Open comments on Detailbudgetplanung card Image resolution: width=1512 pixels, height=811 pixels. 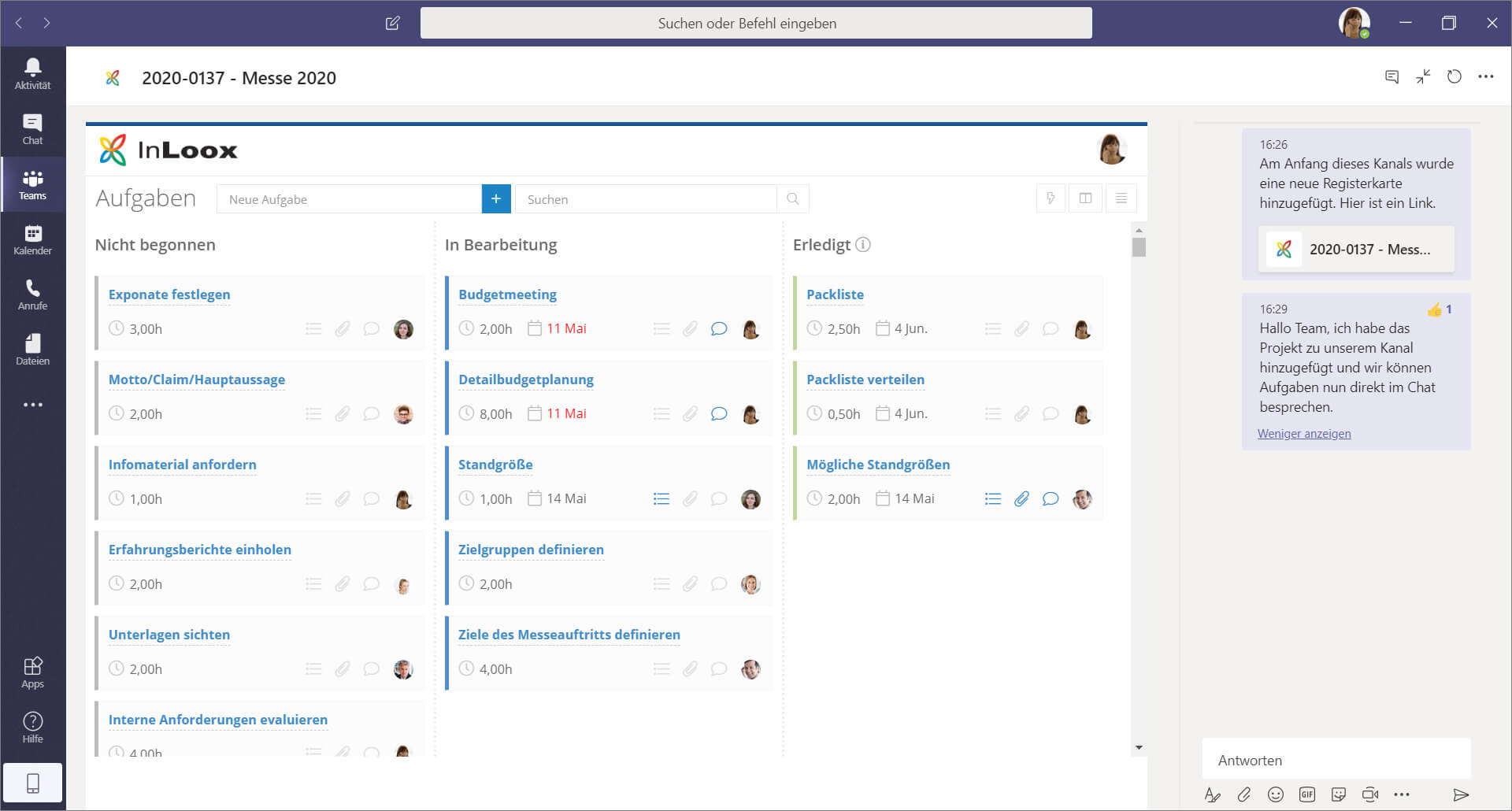click(x=719, y=413)
